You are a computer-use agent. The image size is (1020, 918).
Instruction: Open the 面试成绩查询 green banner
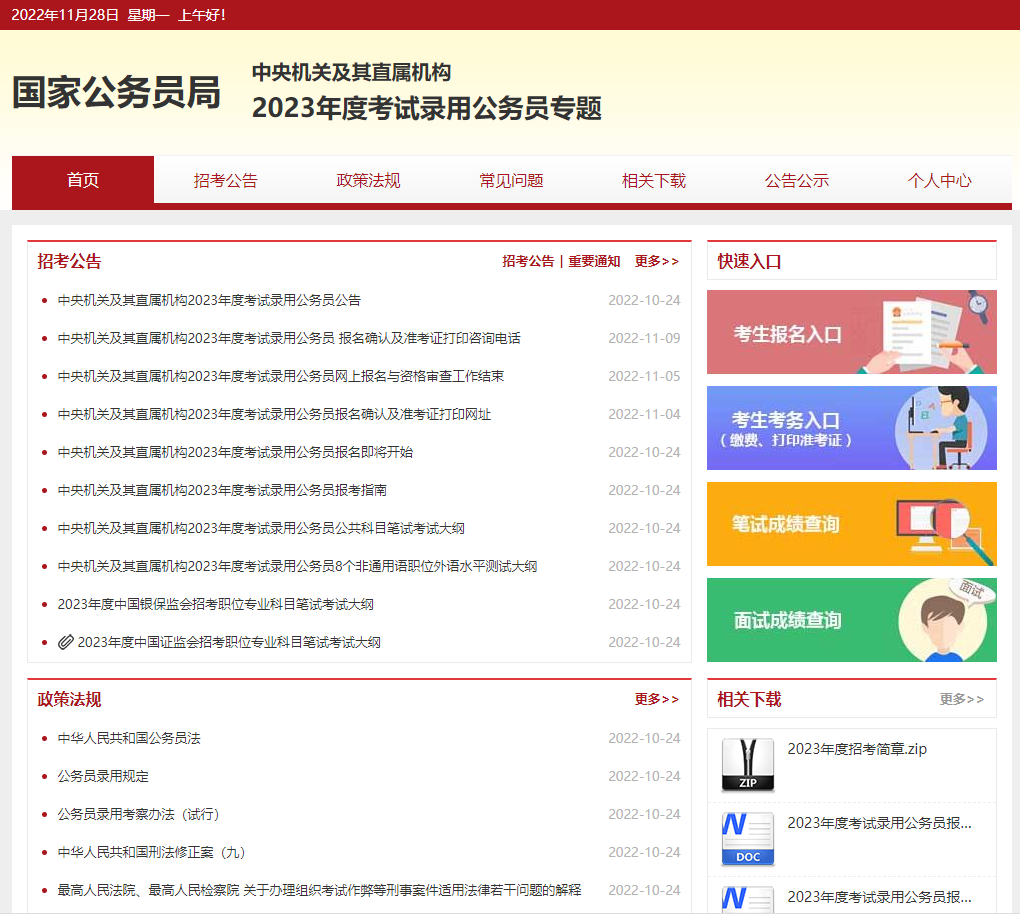tap(851, 620)
